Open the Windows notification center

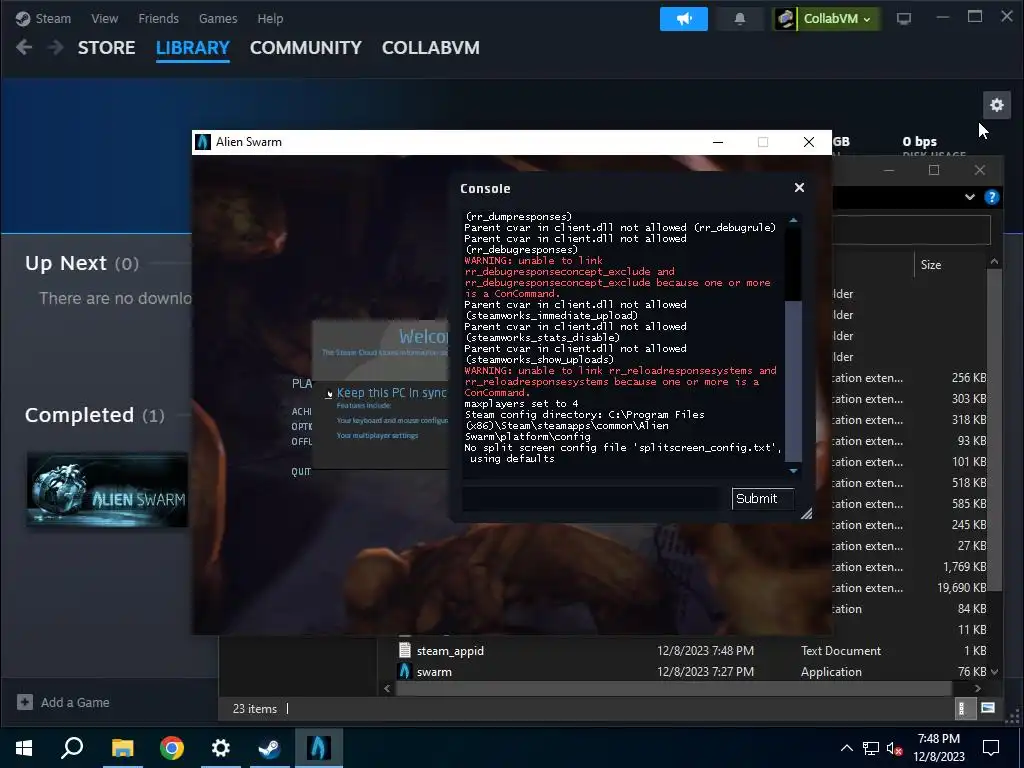click(x=991, y=748)
